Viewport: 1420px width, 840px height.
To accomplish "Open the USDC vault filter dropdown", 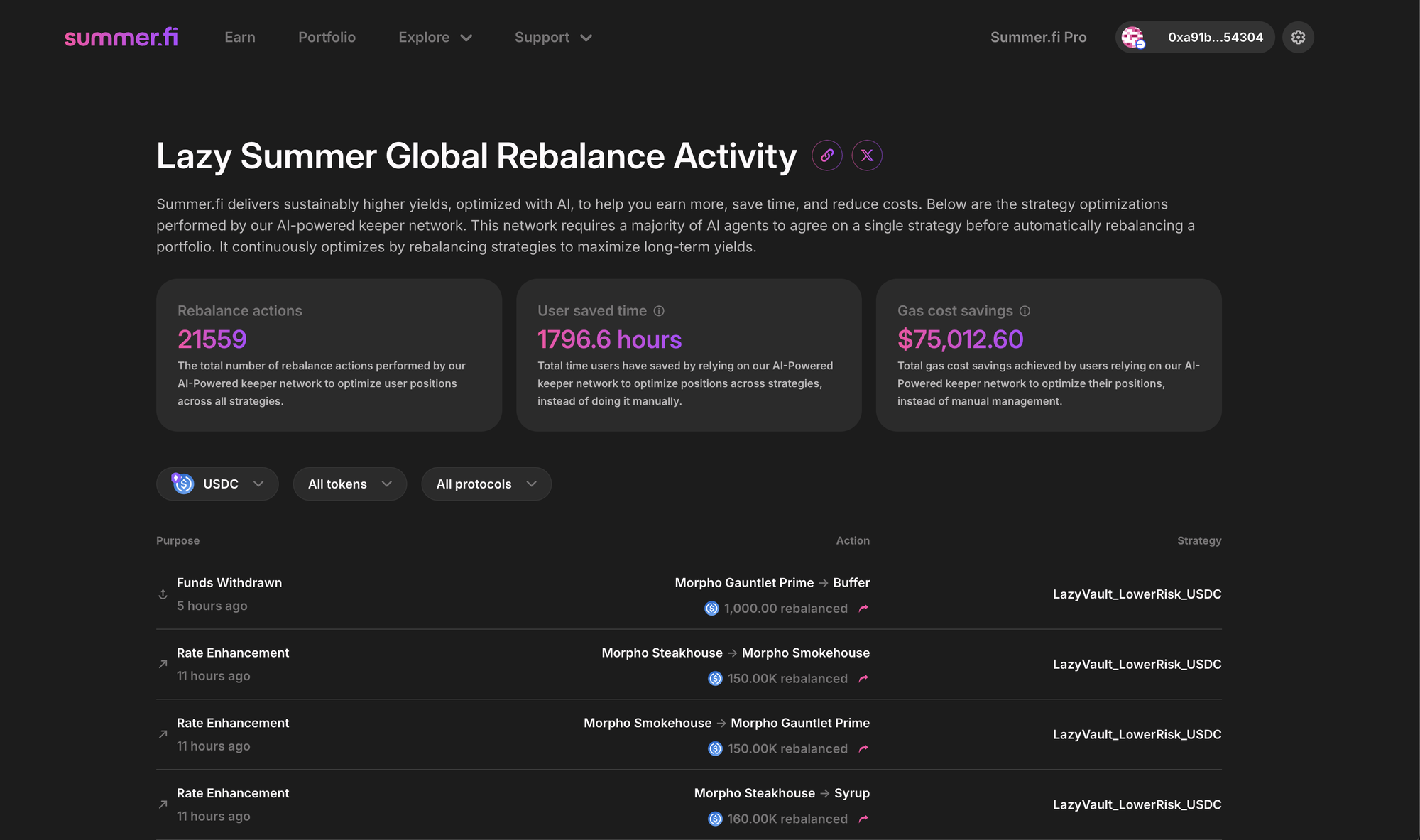I will (217, 484).
